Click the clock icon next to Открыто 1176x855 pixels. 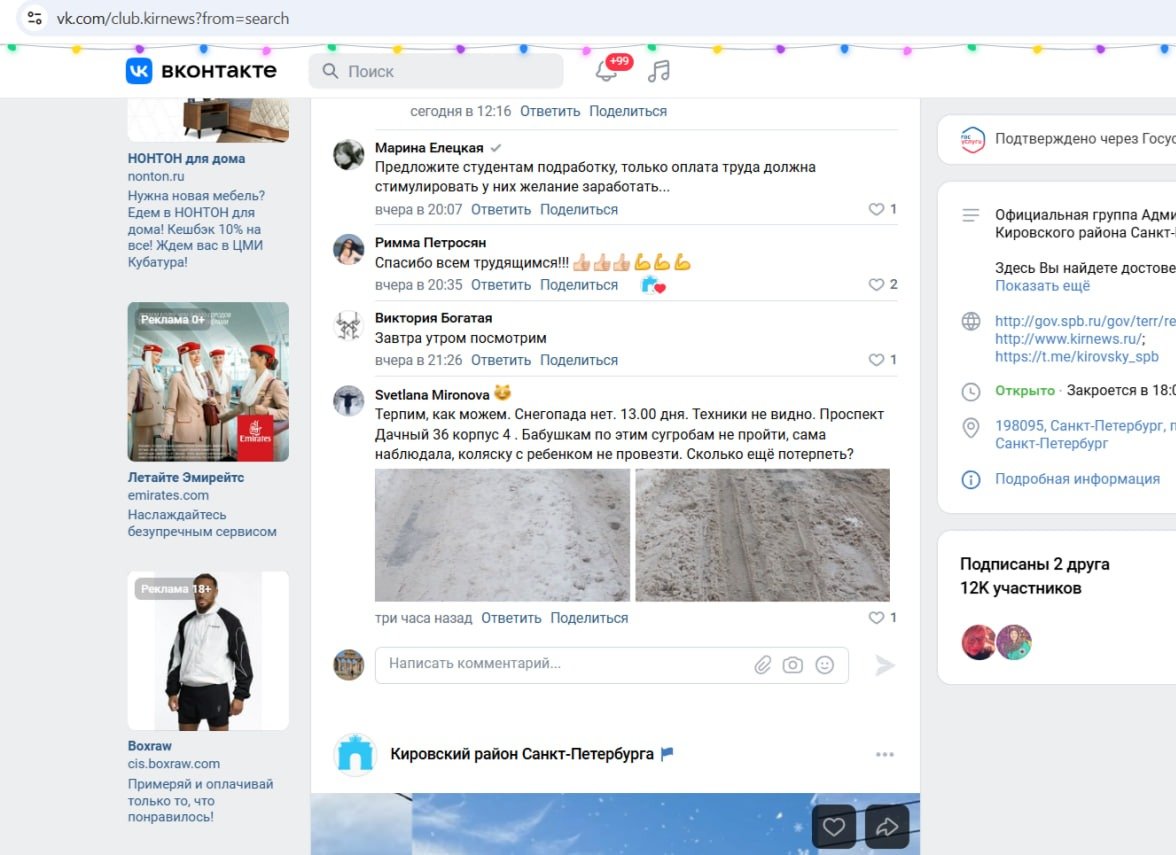[970, 390]
